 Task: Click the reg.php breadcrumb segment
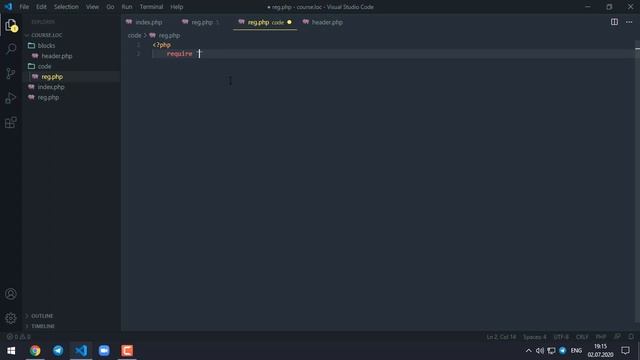coord(169,36)
